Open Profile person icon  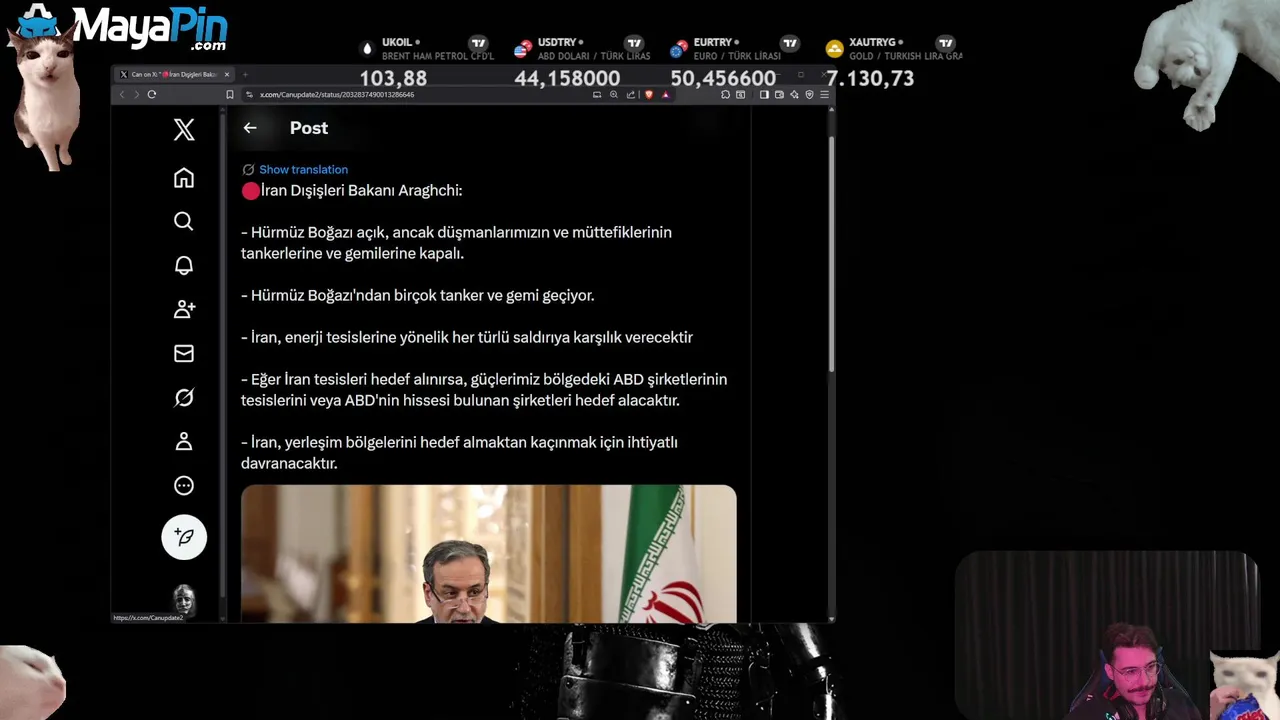click(184, 441)
